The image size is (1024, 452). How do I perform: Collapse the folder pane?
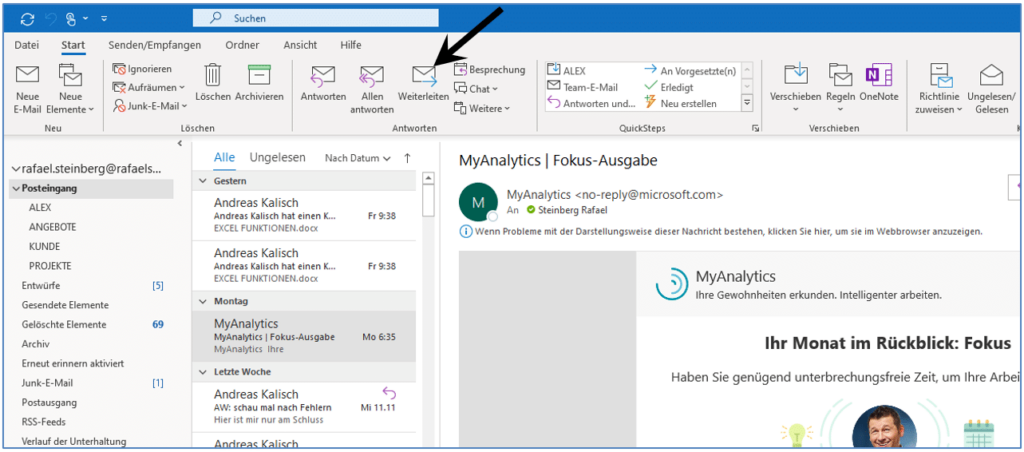coord(180,144)
